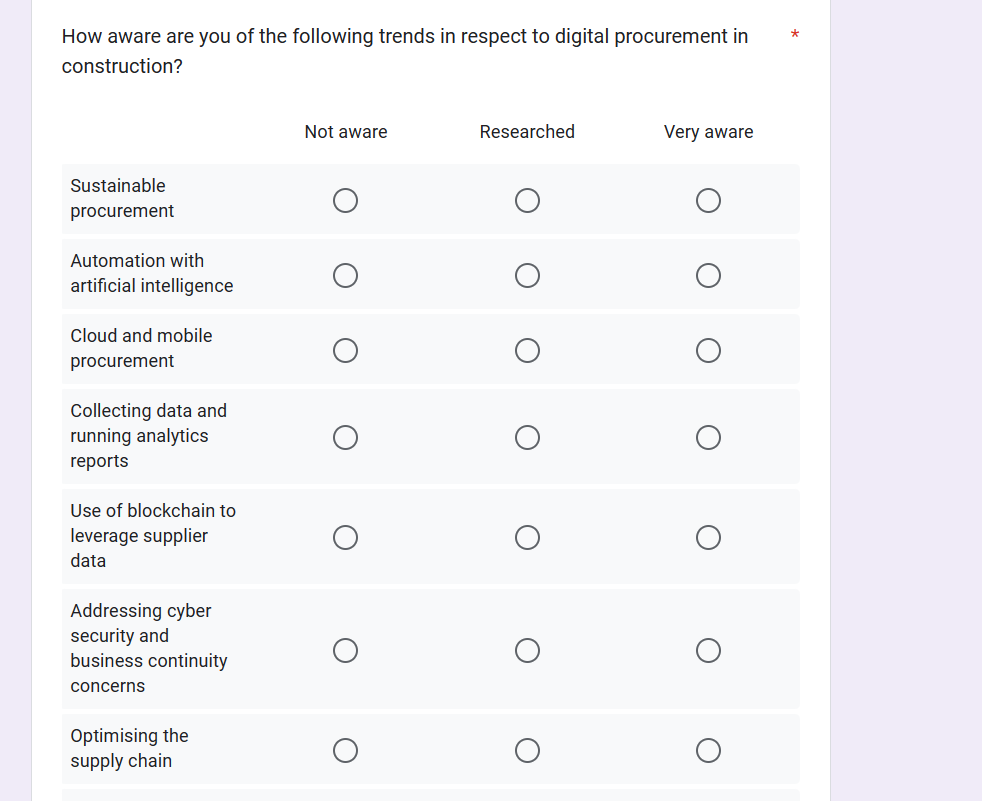
Task: Choose 'Very aware' for Sustainable procurement
Action: 708,201
